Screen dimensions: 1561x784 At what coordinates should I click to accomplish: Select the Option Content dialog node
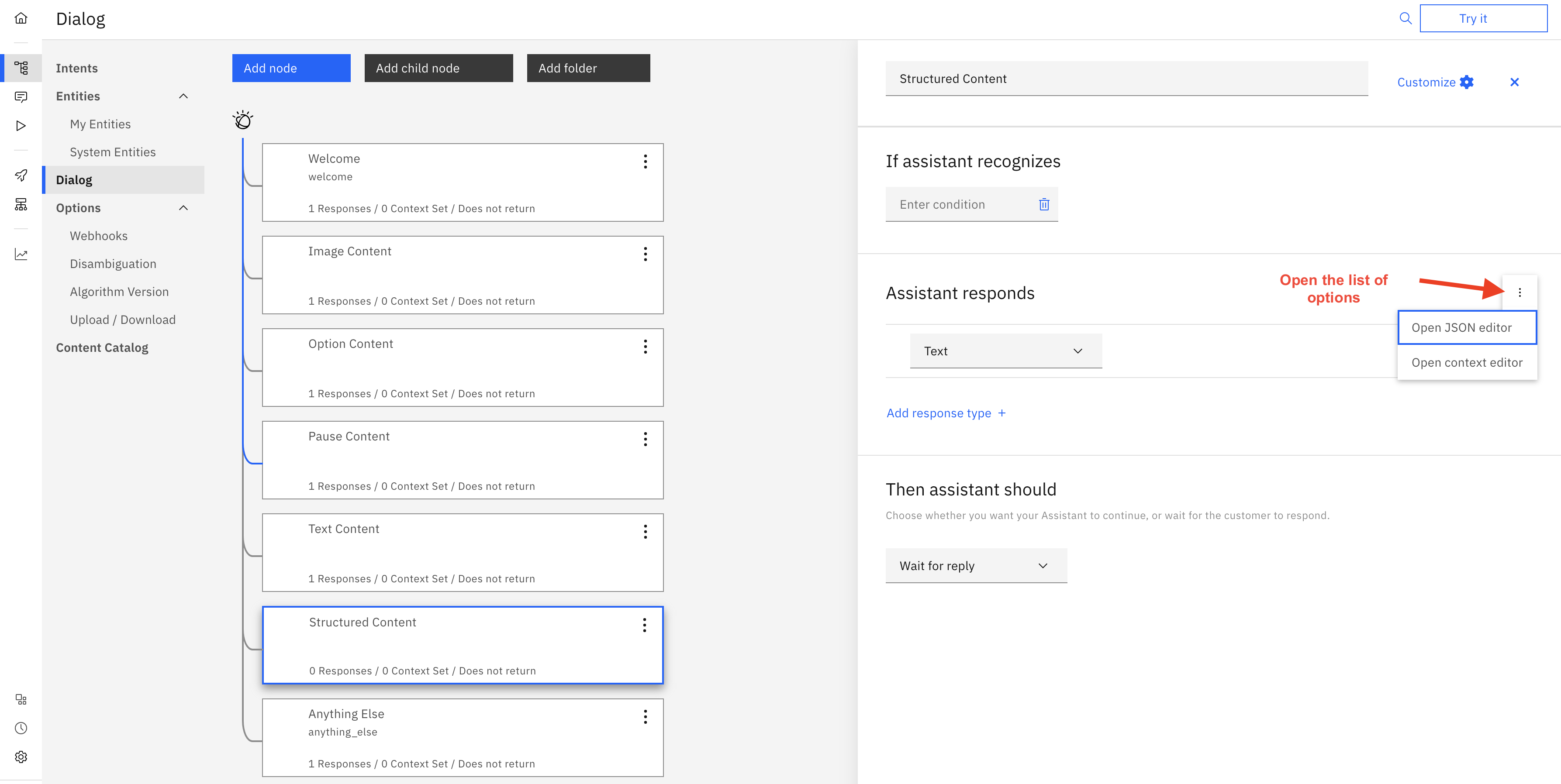tap(463, 368)
